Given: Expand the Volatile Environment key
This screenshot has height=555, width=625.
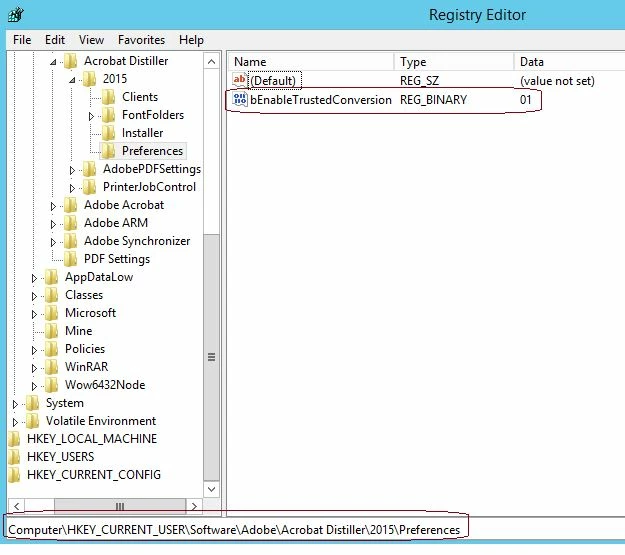Looking at the screenshot, I should pos(15,422).
